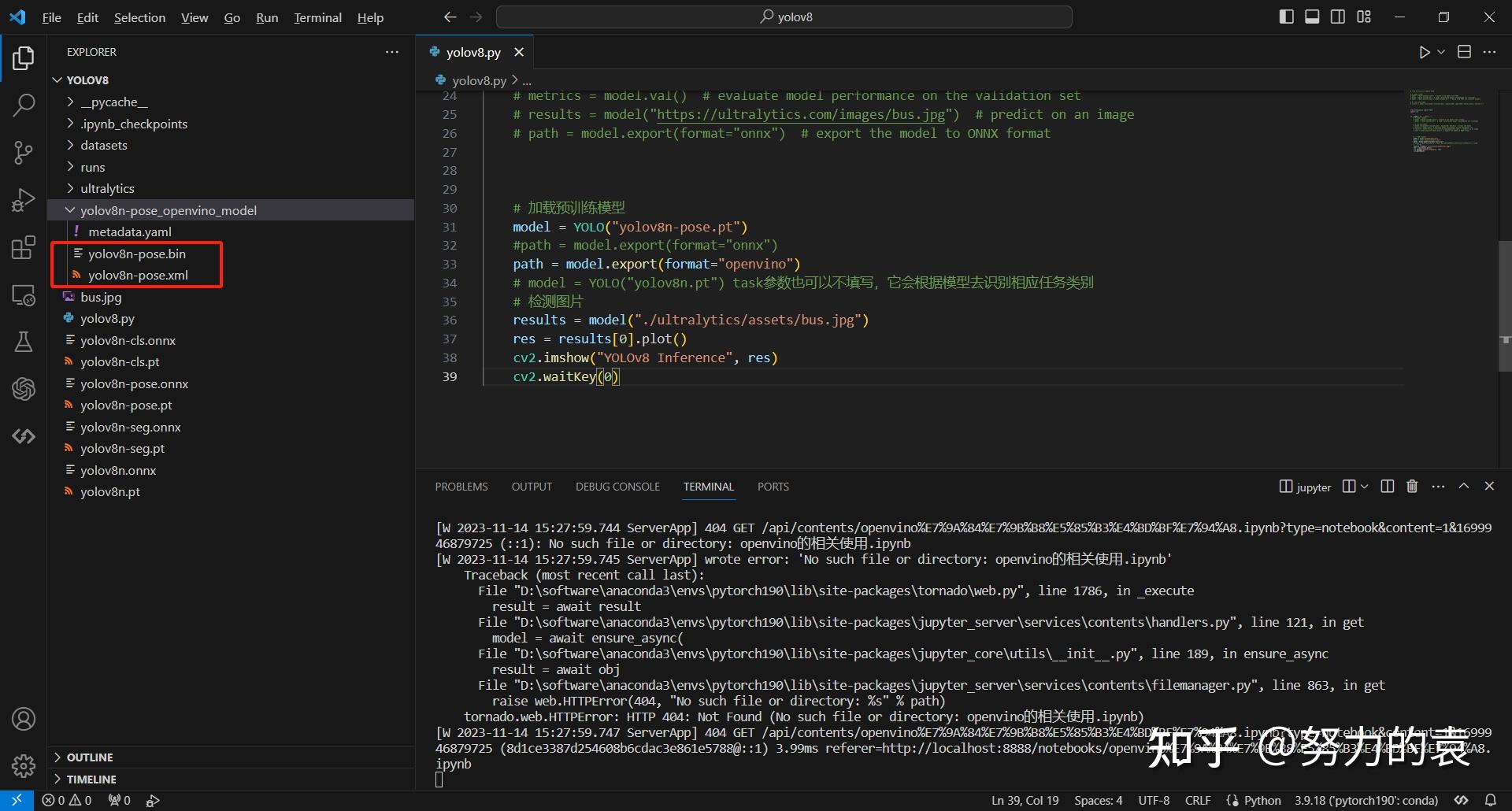Toggle primary side bar visibility
This screenshot has width=1512, height=811.
tap(1287, 17)
